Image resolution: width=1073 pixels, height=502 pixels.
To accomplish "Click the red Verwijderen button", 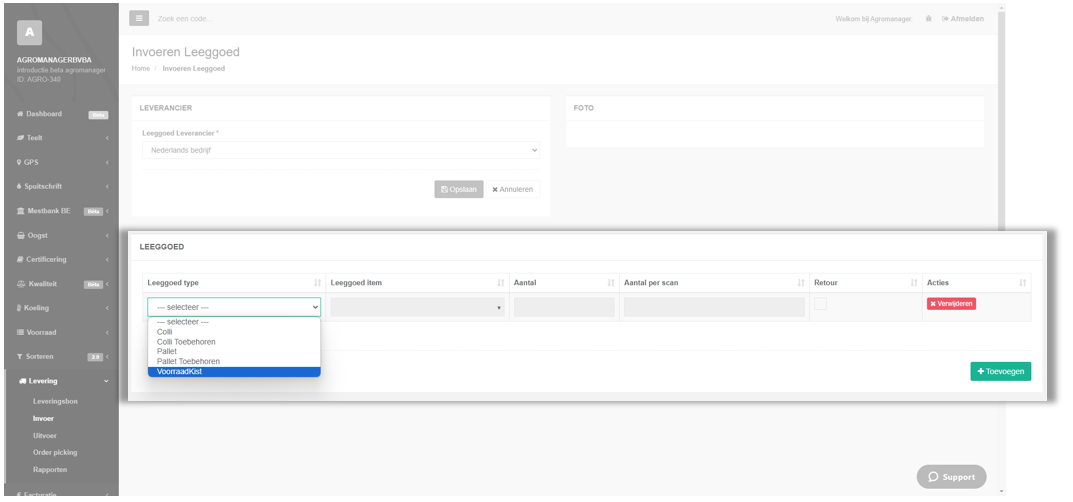I will coord(951,304).
